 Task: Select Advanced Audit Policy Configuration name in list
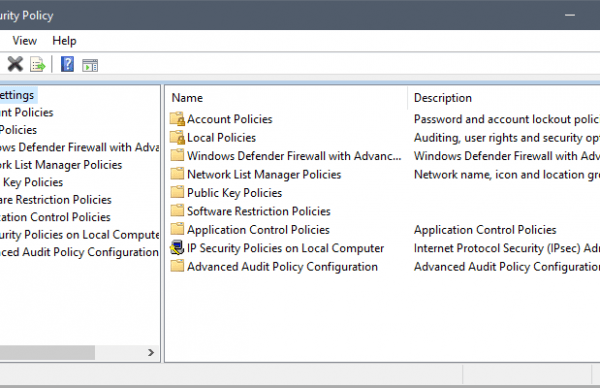point(282,266)
